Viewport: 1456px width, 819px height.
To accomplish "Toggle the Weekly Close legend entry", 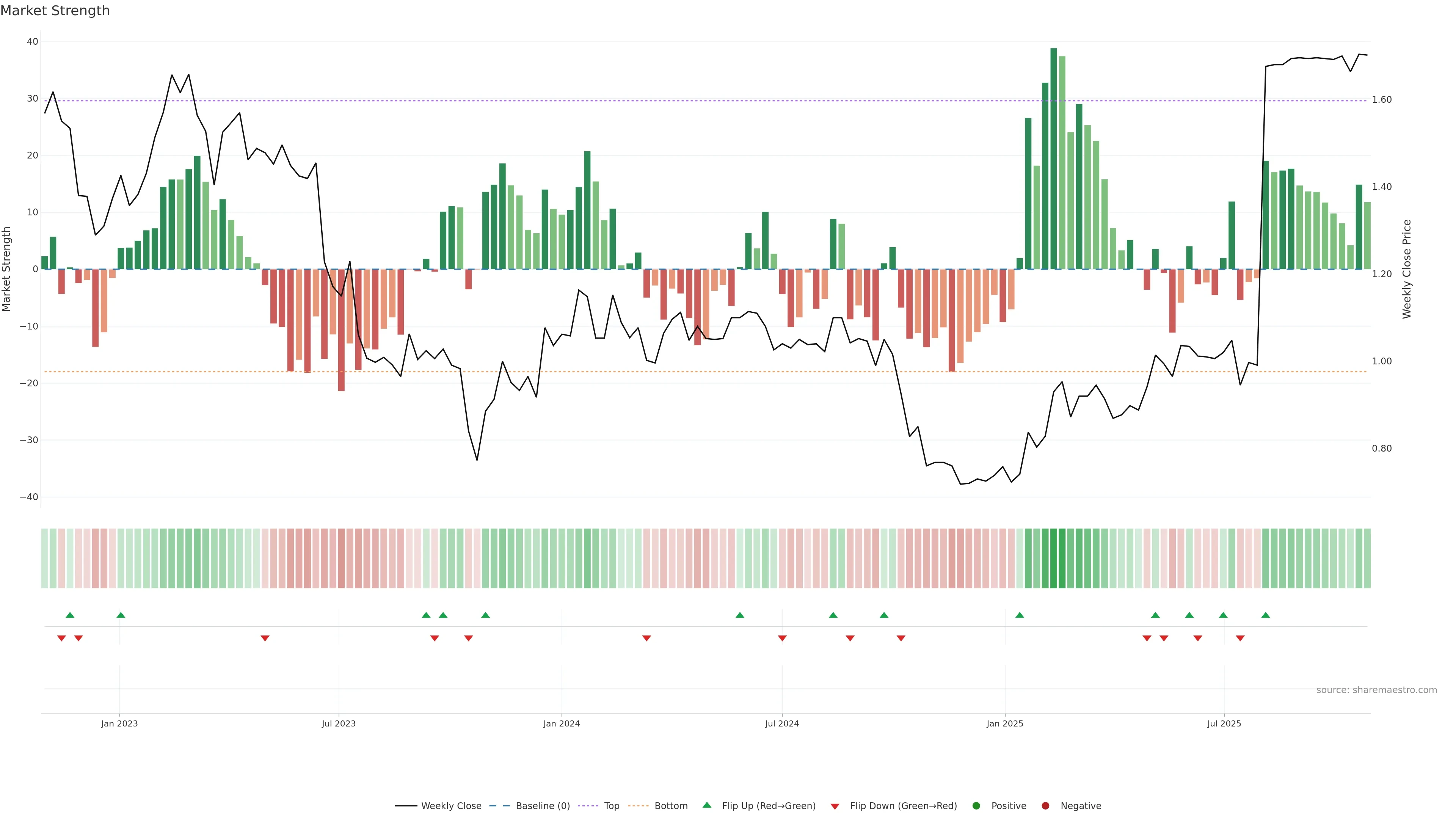I will (451, 806).
